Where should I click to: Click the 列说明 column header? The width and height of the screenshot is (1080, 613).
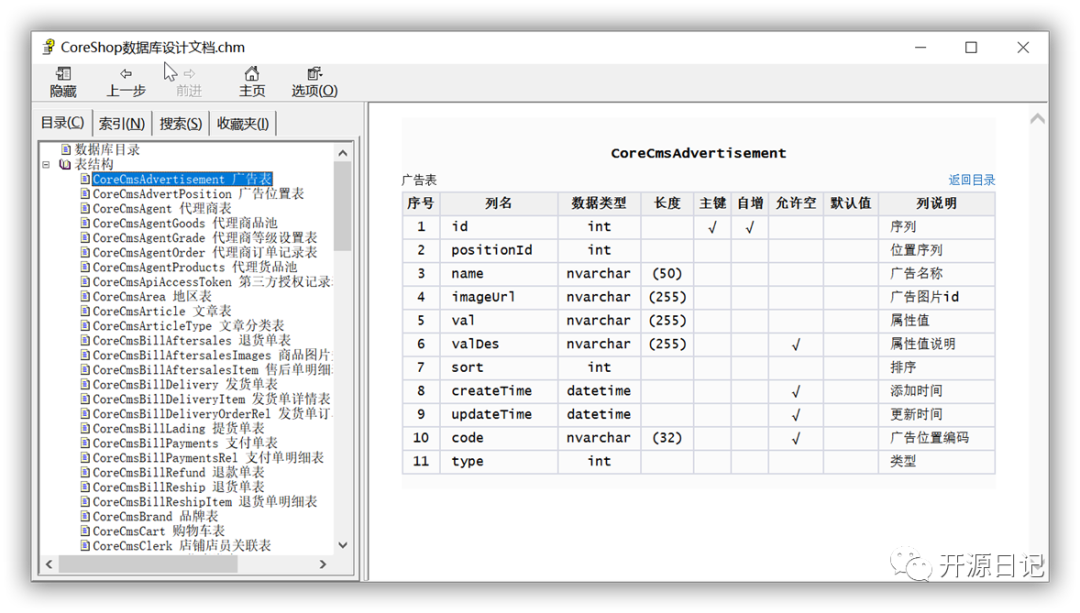coord(937,203)
